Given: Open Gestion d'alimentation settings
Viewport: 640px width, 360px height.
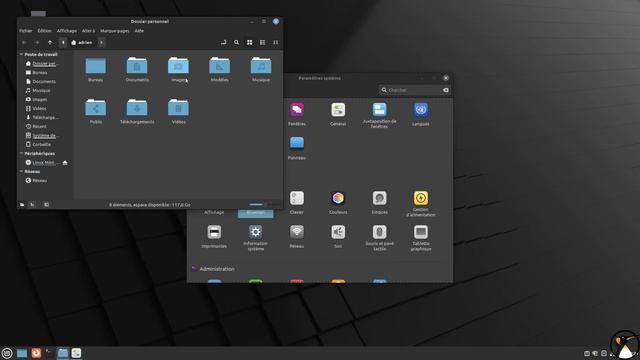Looking at the screenshot, I should (421, 204).
